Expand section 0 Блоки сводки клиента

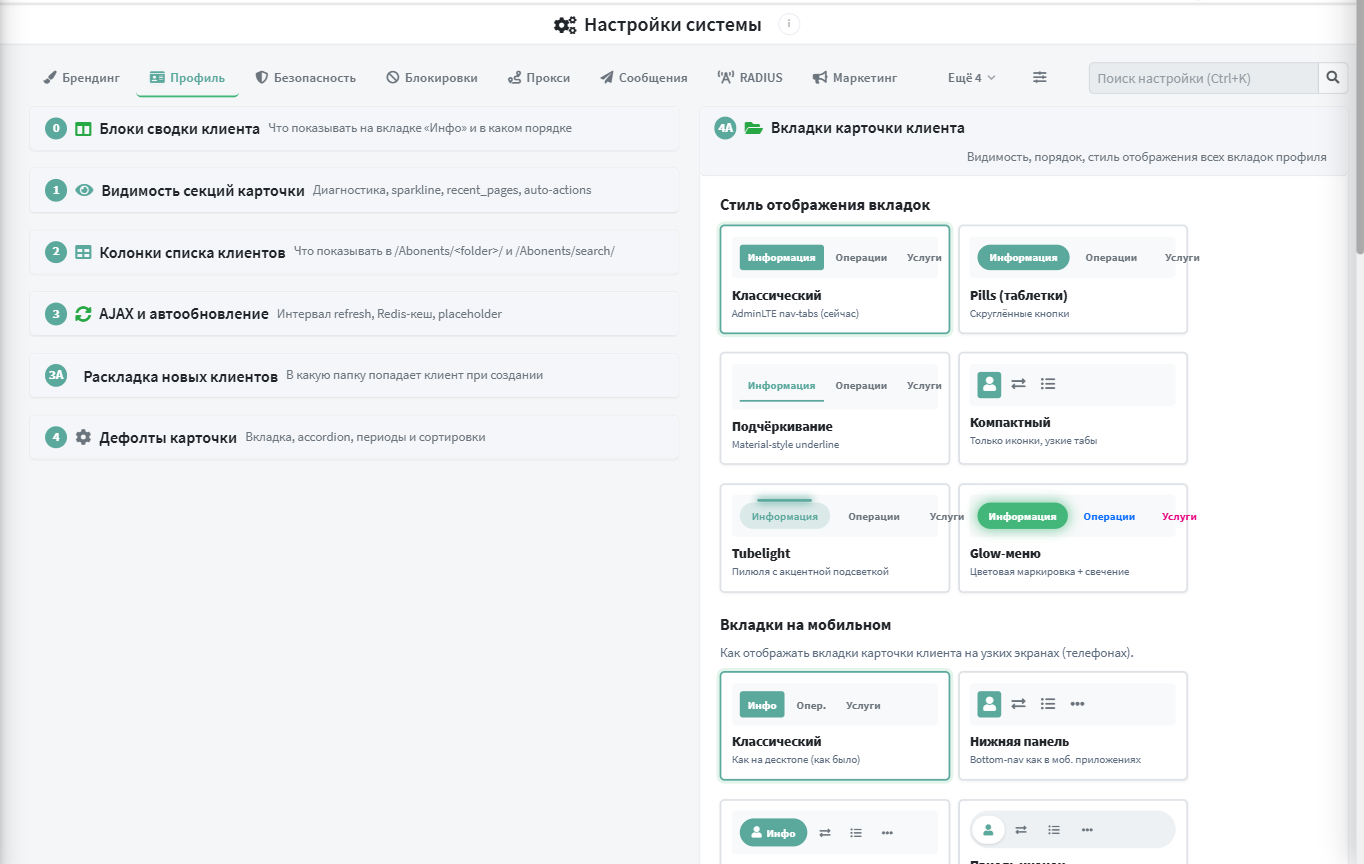point(354,128)
